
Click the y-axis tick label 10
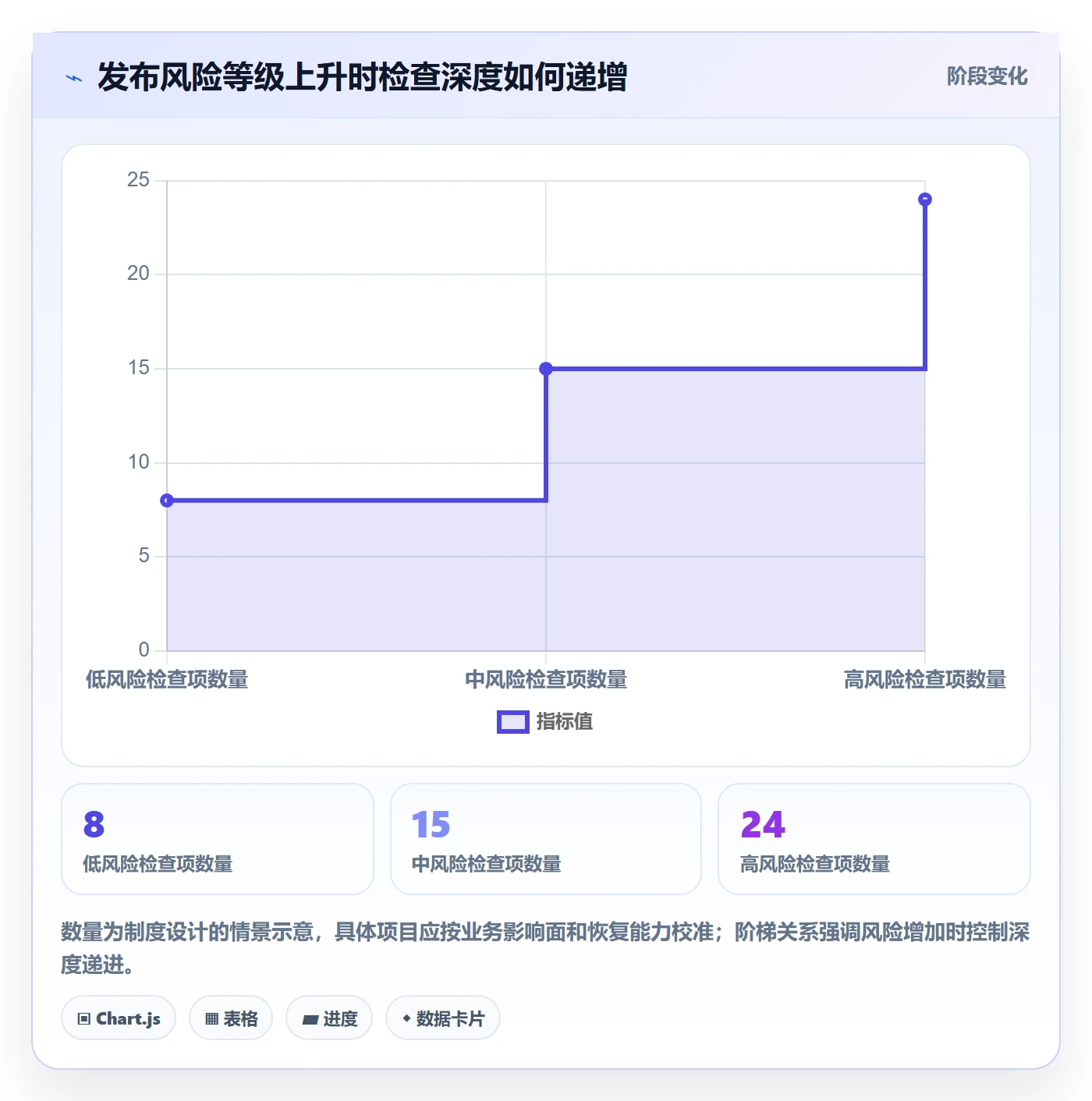coord(138,462)
